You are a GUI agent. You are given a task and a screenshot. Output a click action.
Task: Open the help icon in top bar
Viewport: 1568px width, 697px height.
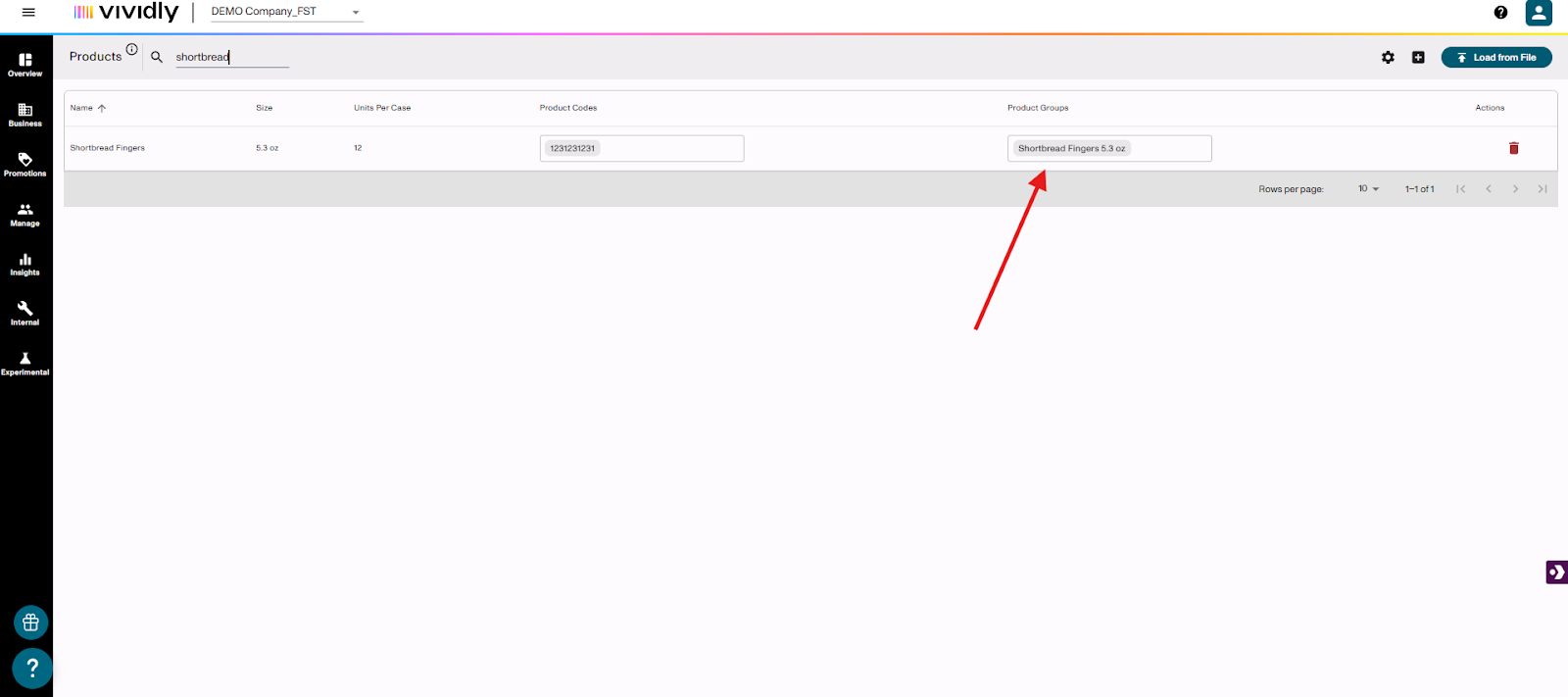[1500, 13]
